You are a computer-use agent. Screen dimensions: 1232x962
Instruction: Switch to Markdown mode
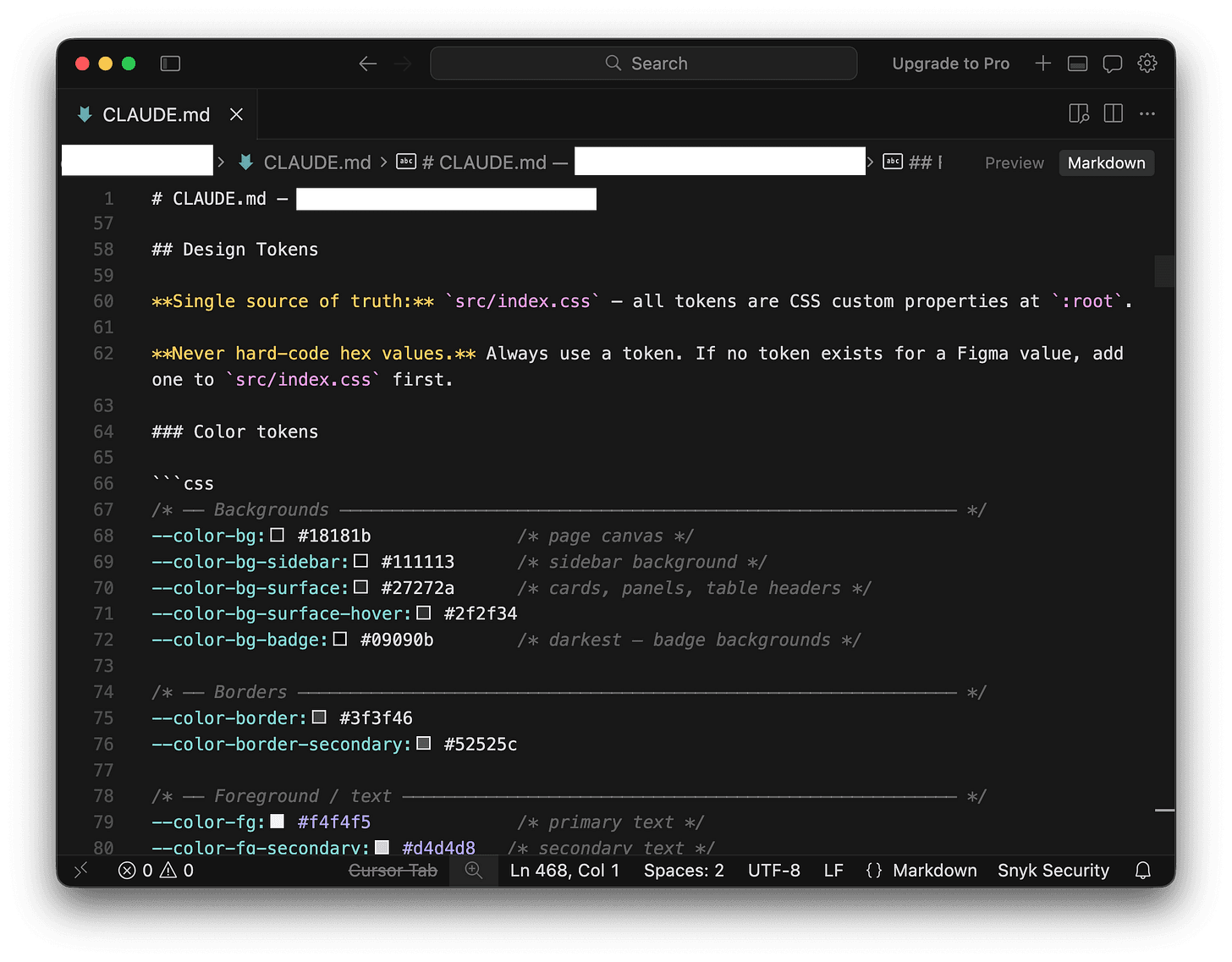coord(1106,162)
